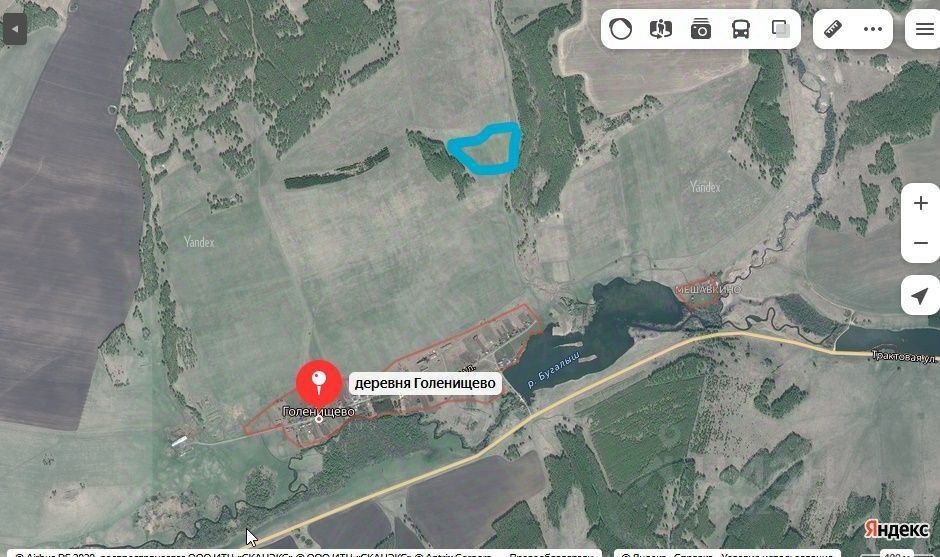
Task: Zoom in with plus button
Action: 921,203
